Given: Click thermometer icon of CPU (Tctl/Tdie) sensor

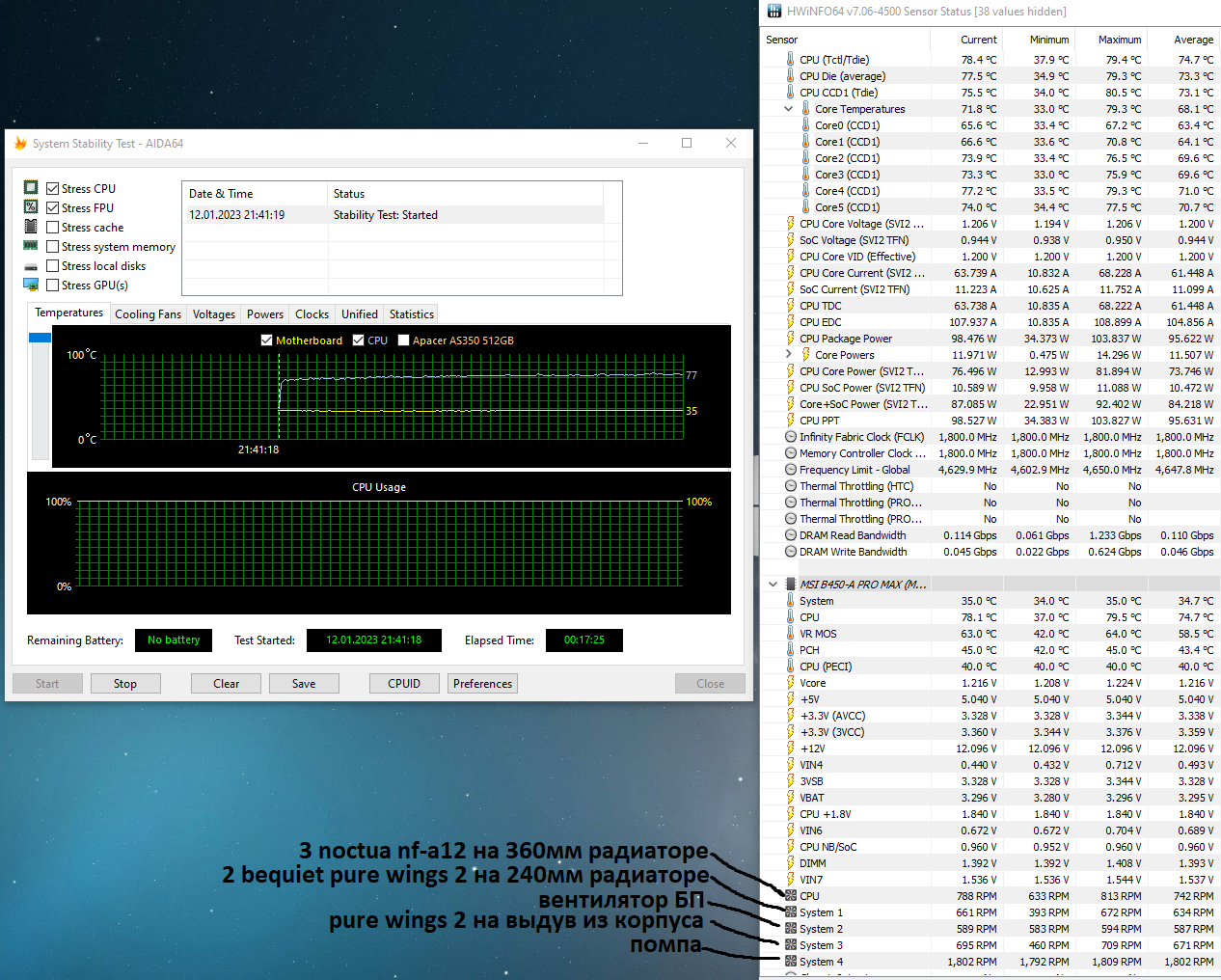Looking at the screenshot, I should 791,60.
